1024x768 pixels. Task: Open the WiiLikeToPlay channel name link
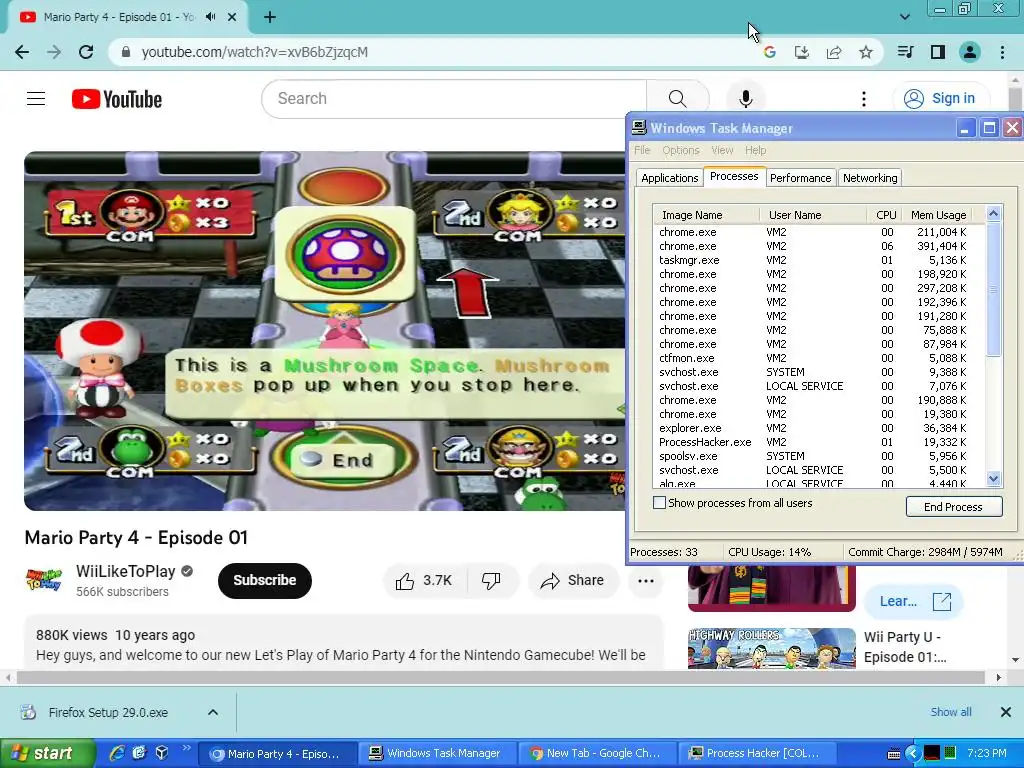point(125,571)
